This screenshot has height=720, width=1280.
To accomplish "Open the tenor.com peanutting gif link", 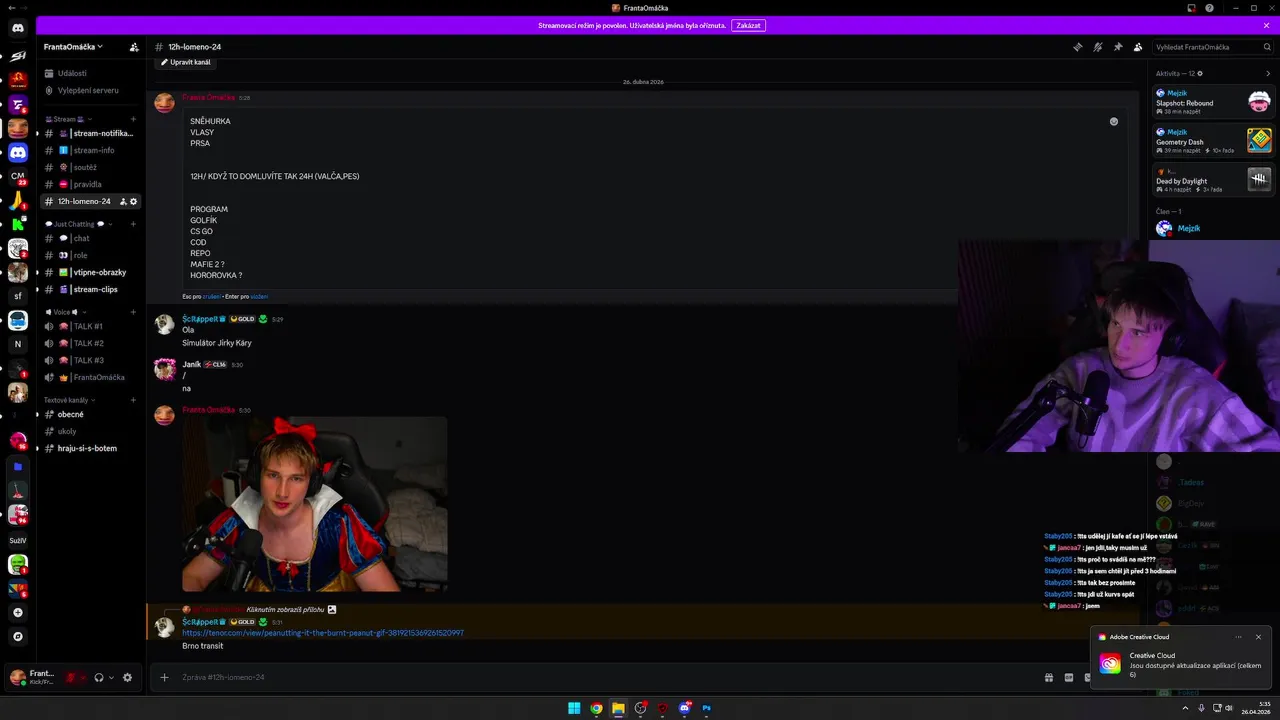I will click(x=323, y=633).
